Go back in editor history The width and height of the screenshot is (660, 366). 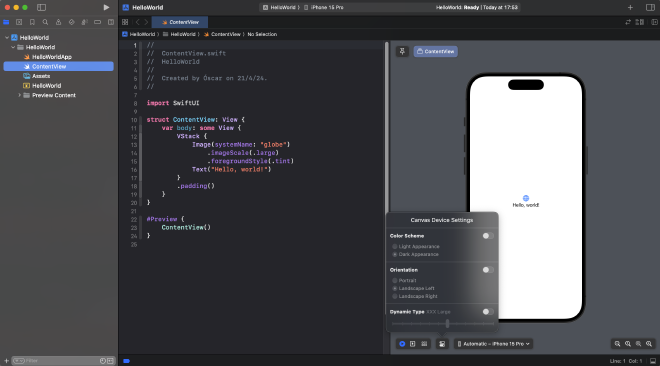click(137, 22)
